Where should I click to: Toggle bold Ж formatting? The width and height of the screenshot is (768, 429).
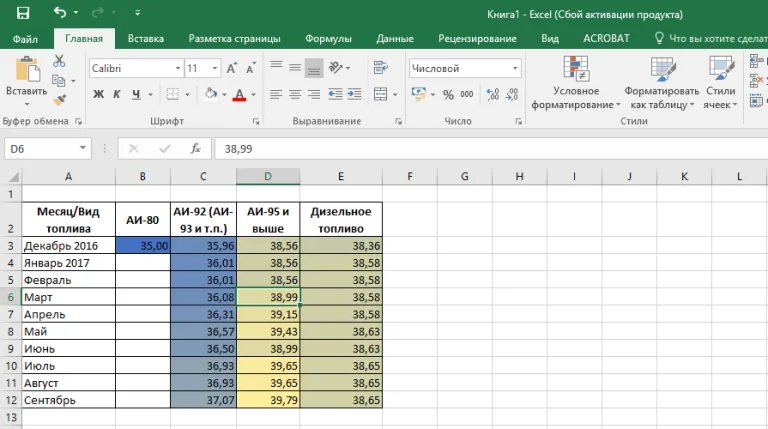pos(98,94)
